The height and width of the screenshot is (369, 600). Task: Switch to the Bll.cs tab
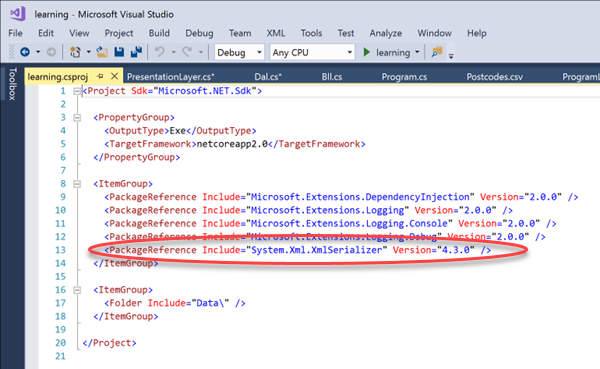332,77
